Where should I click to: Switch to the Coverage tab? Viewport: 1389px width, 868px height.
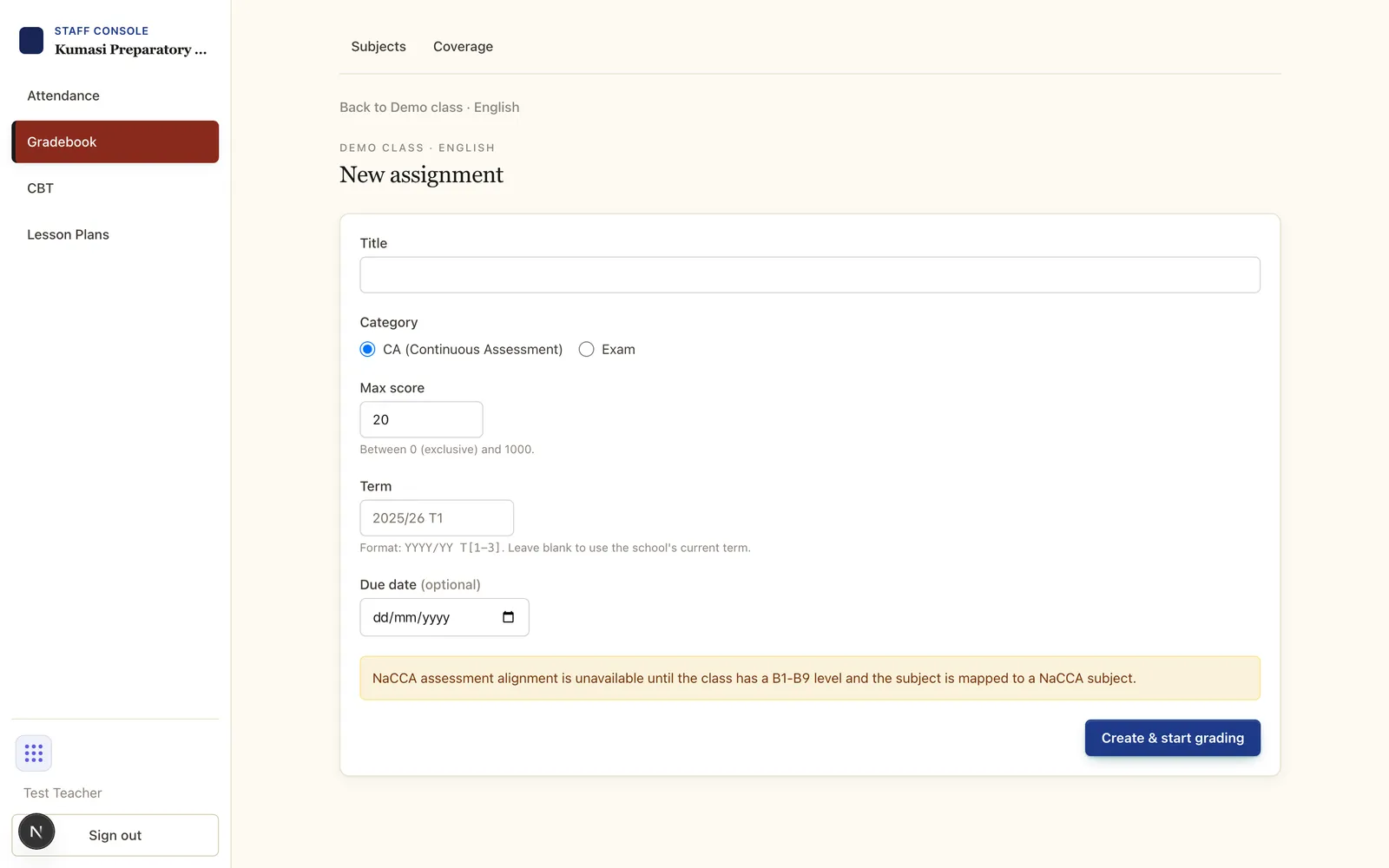click(463, 47)
